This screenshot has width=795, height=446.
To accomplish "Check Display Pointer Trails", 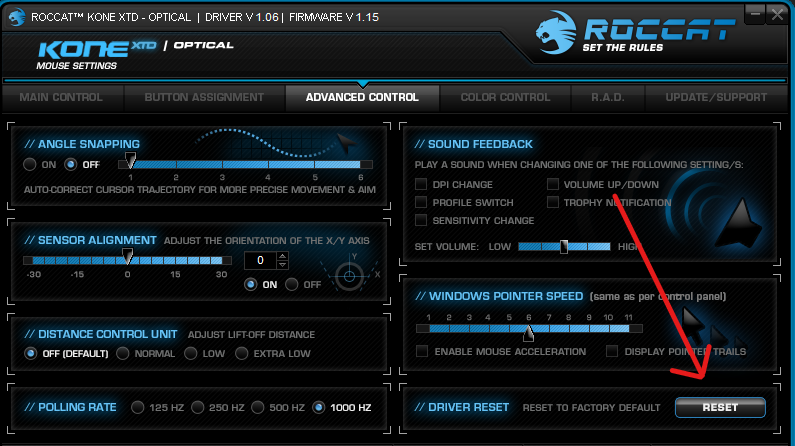I will pyautogui.click(x=612, y=351).
